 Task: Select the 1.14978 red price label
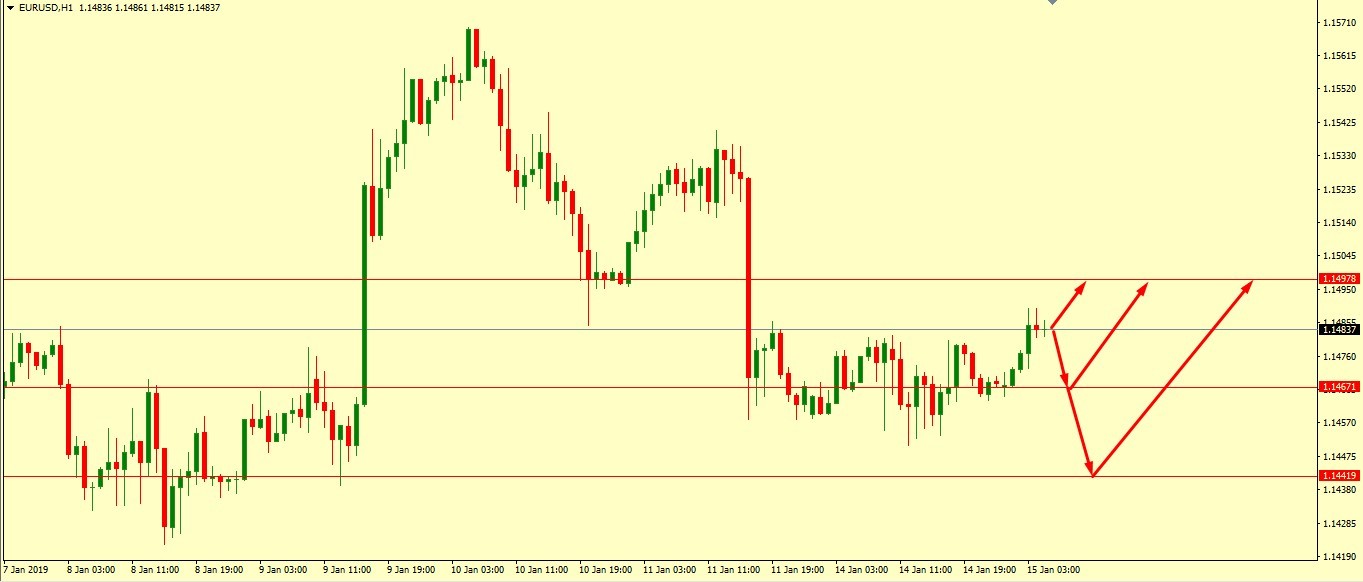(1338, 279)
